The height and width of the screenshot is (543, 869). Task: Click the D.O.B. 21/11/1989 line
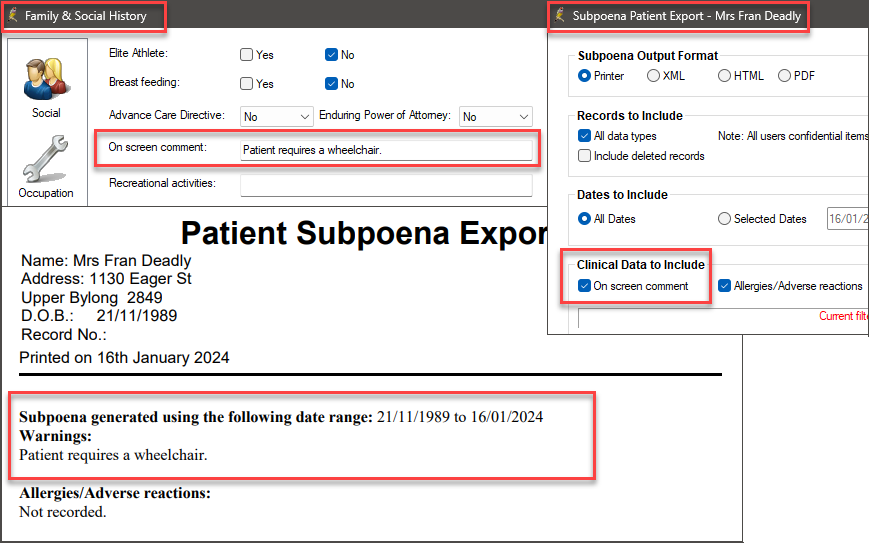tap(99, 316)
